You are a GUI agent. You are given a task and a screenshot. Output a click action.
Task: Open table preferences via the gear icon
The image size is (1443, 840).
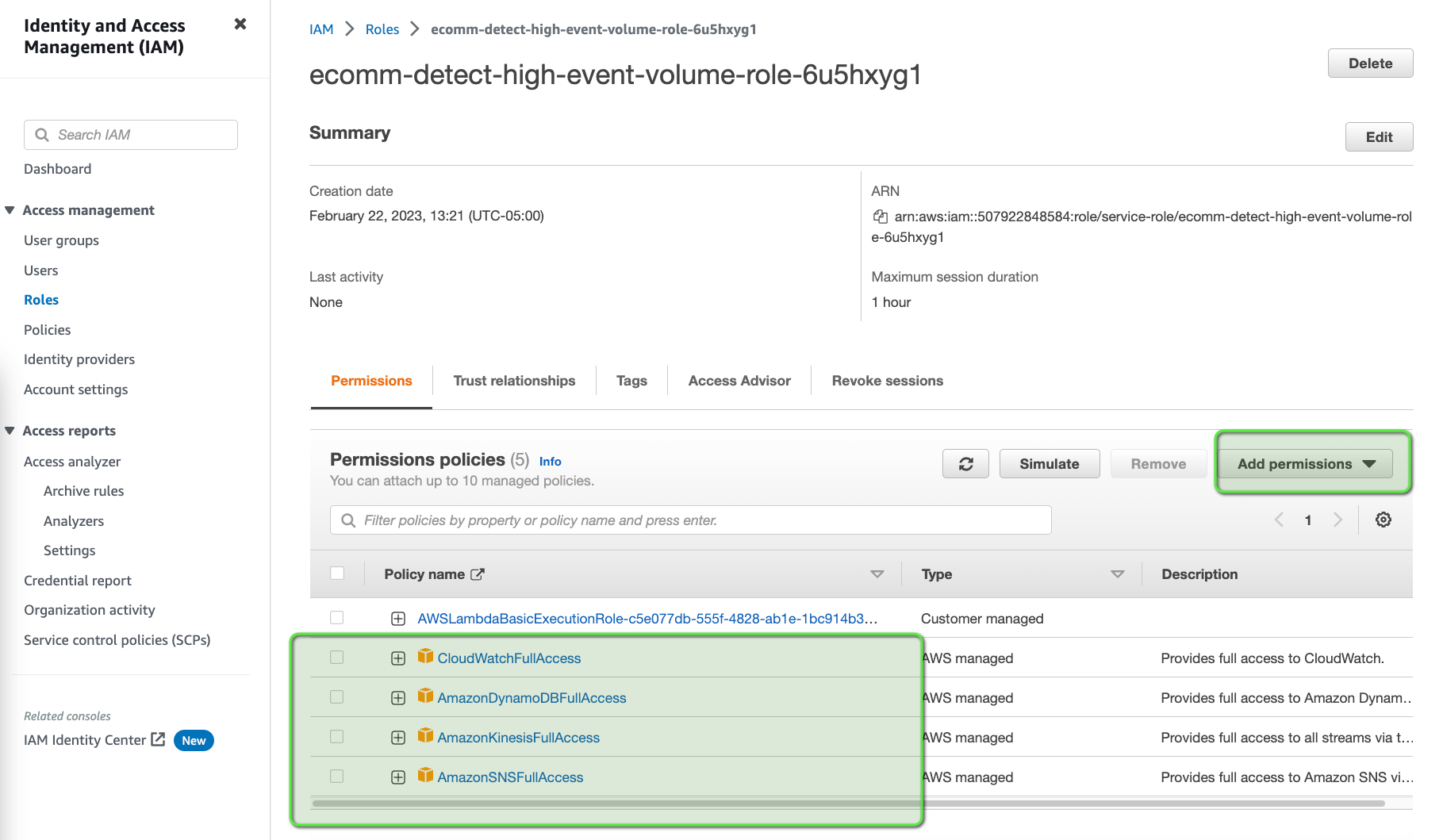1384,520
